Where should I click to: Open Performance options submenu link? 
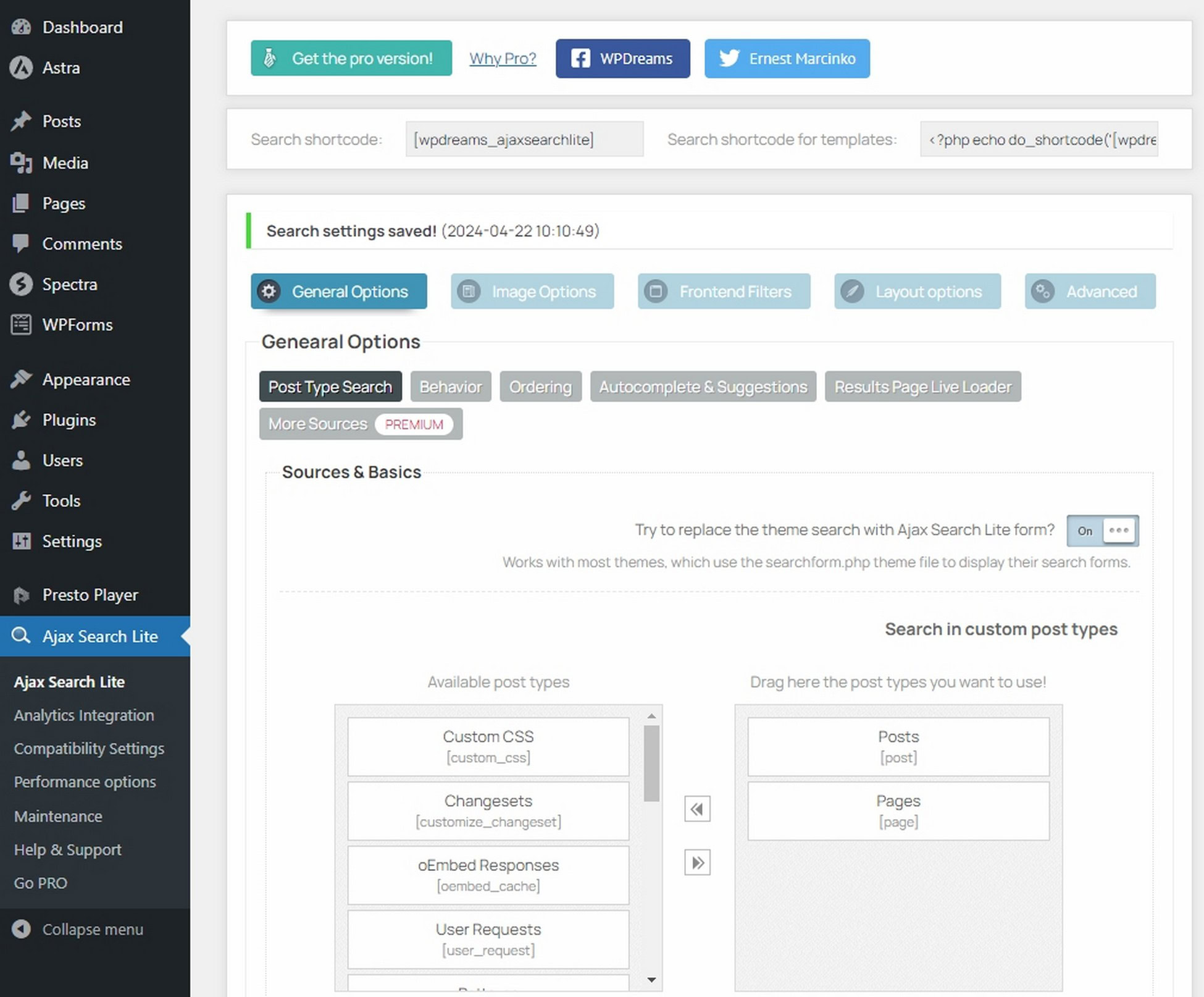click(x=85, y=782)
